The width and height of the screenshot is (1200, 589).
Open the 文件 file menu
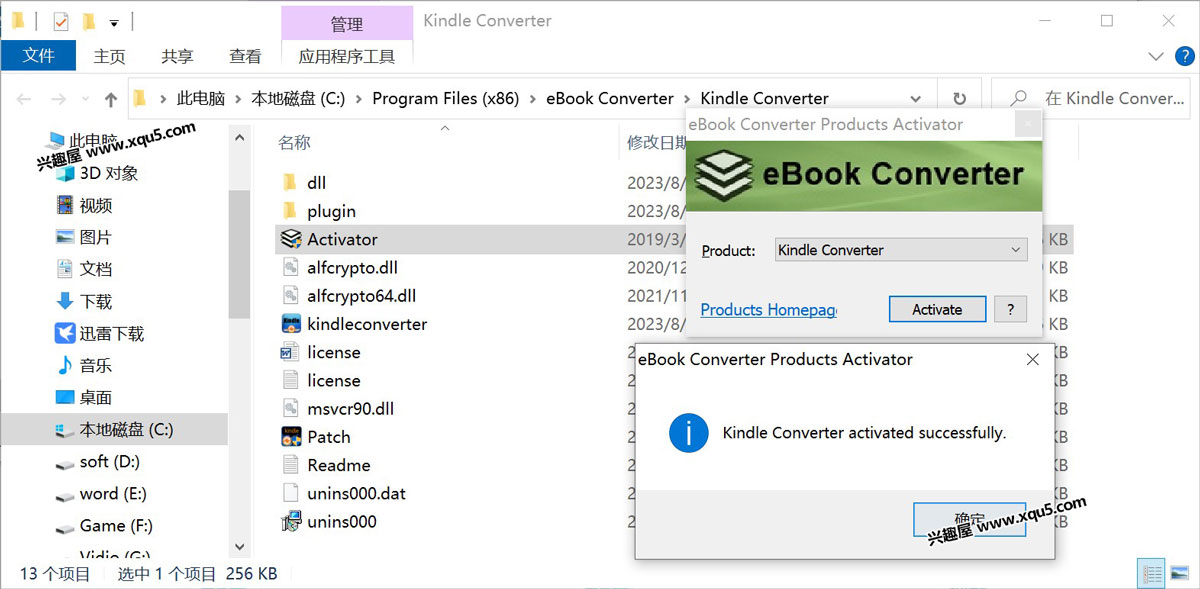pos(38,56)
